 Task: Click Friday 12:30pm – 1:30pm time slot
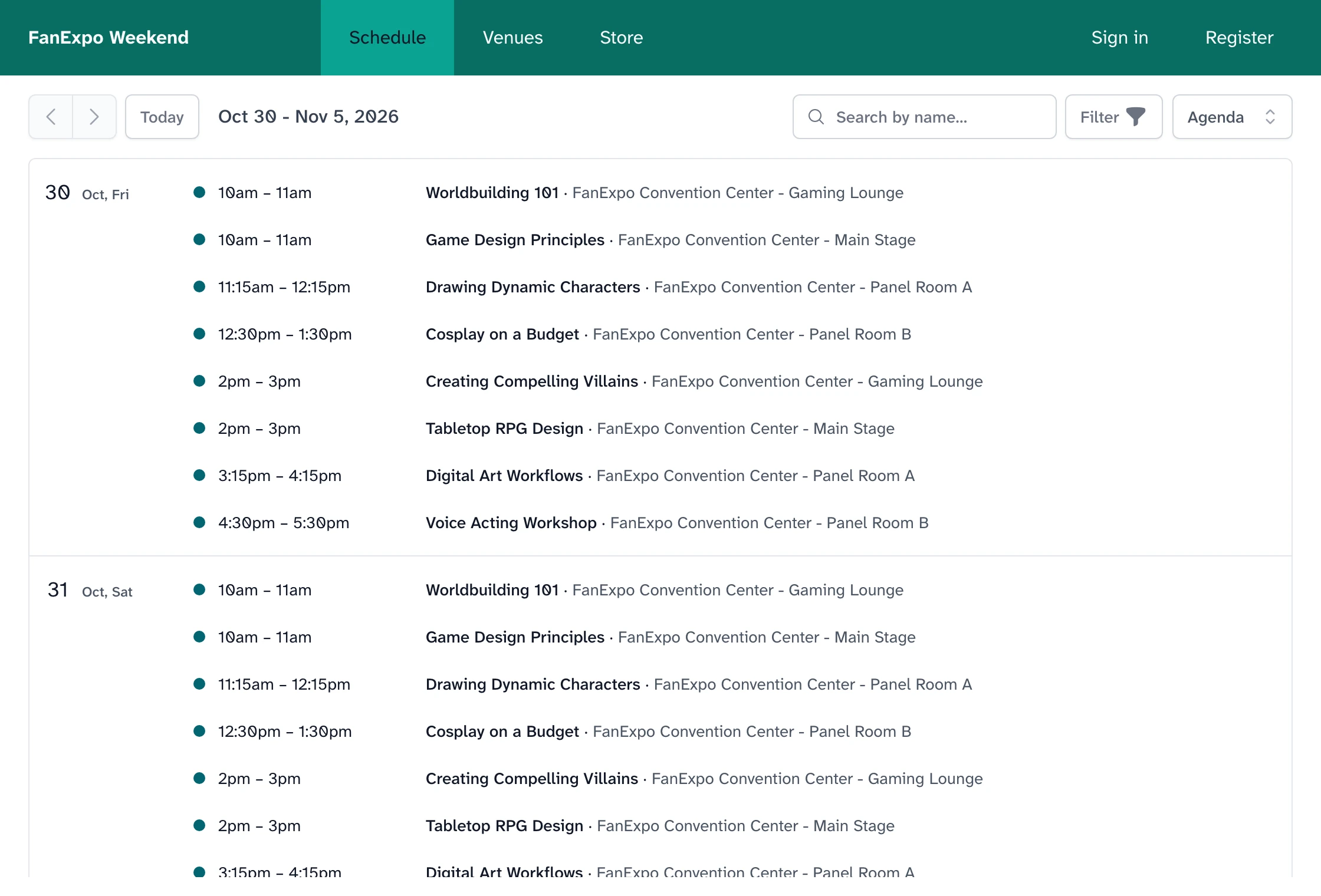(x=285, y=334)
